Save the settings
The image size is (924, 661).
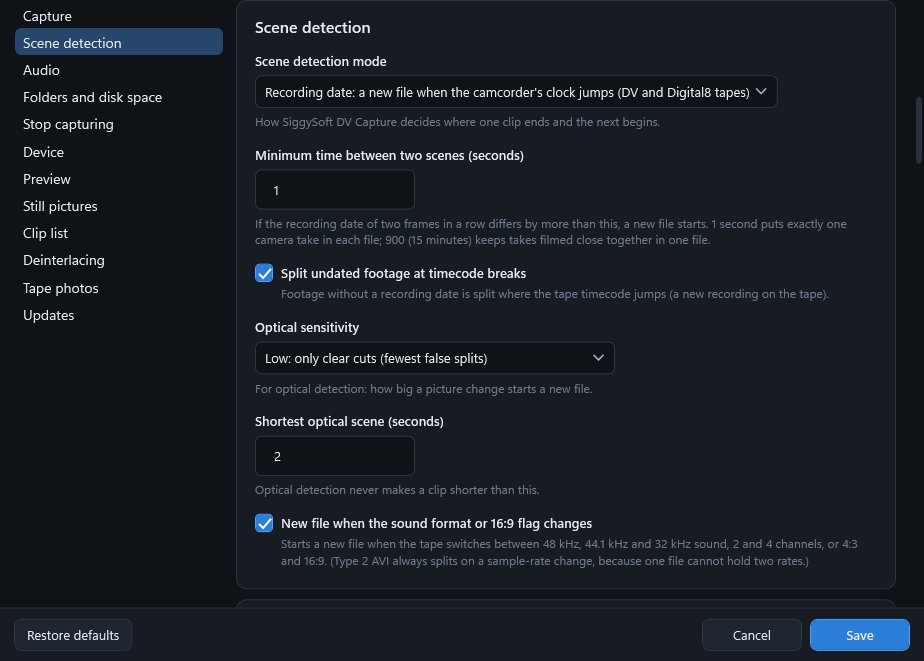coord(860,635)
